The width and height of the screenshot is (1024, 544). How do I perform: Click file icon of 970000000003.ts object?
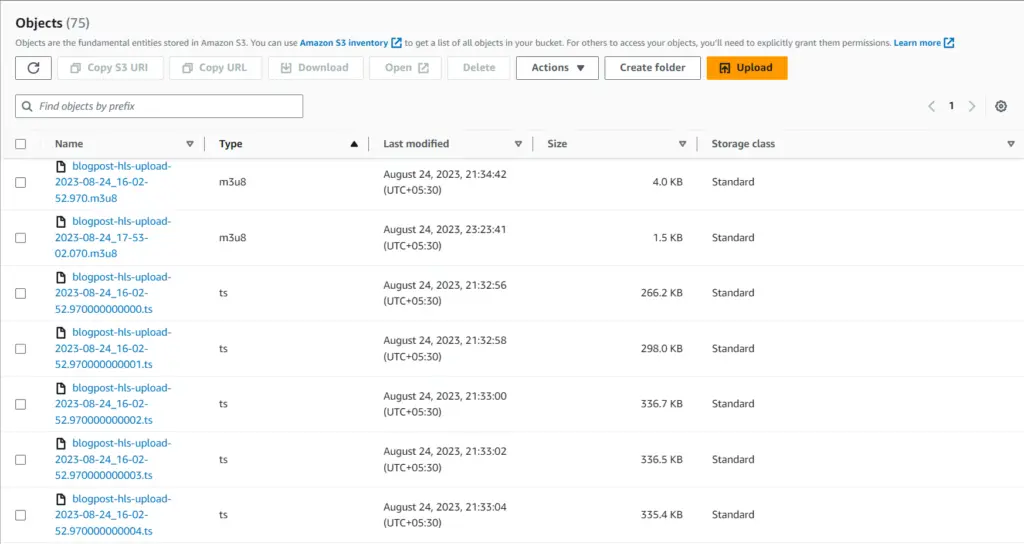(x=61, y=443)
